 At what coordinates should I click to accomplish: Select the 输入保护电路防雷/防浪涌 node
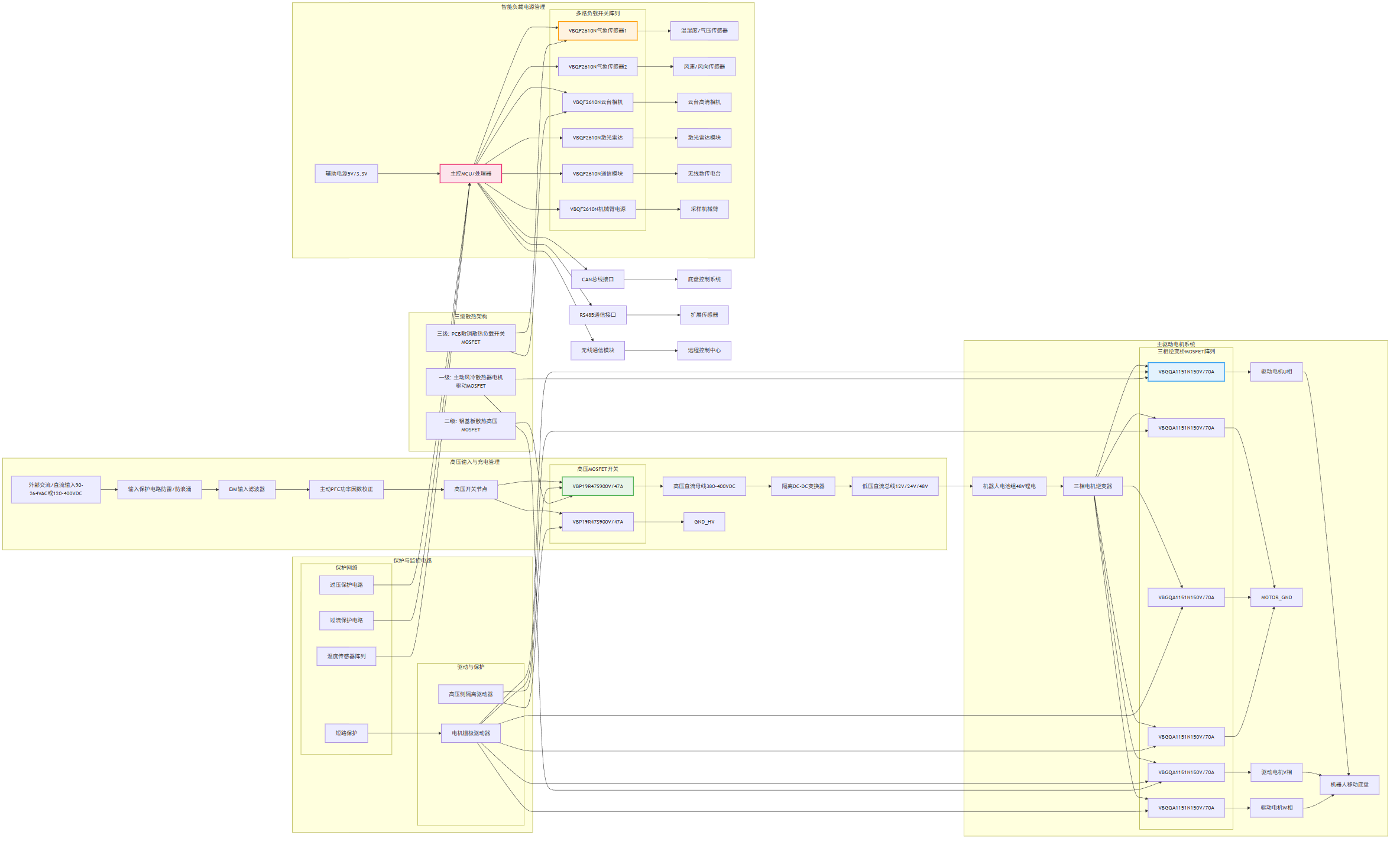click(x=160, y=489)
